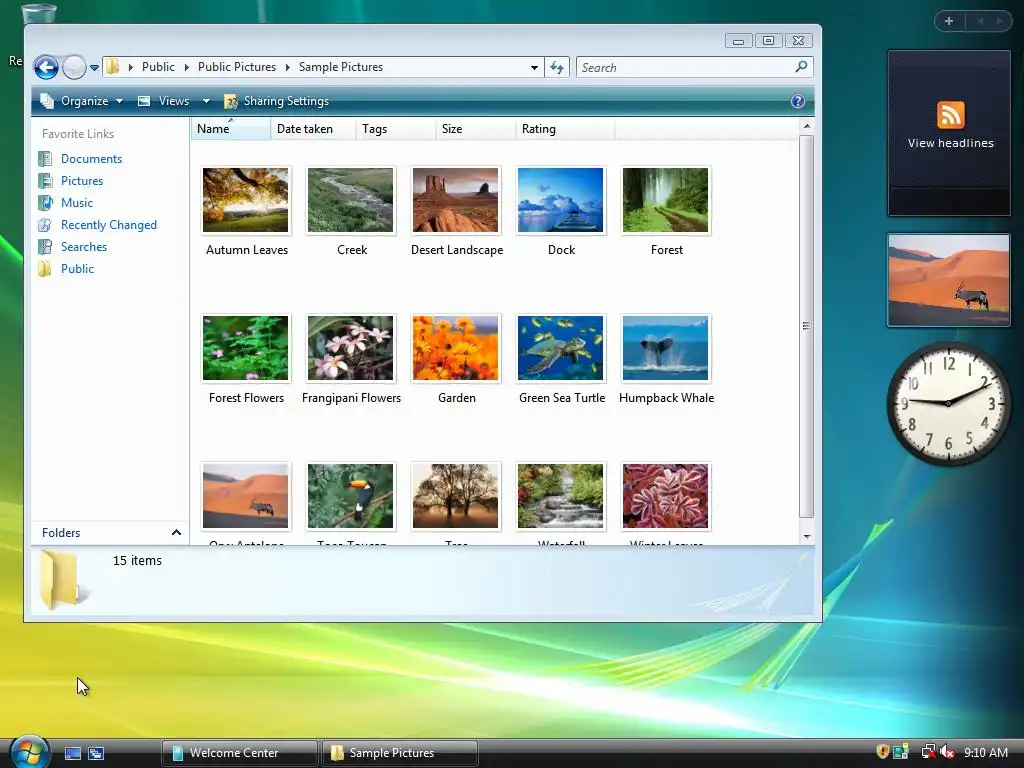Click the security shield tray icon
This screenshot has width=1024, height=768.
[x=882, y=752]
